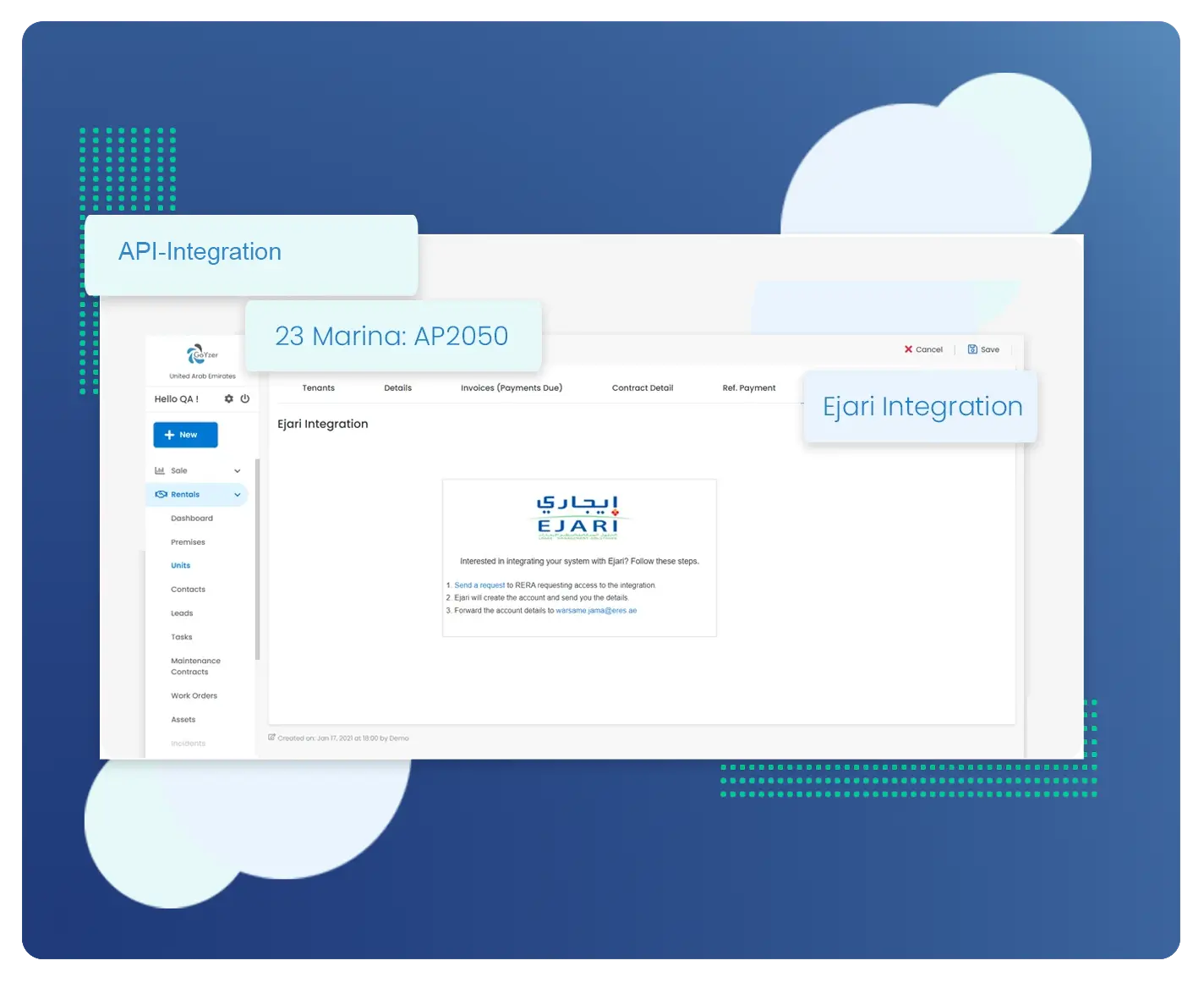Click the Sale chart icon
The height and width of the screenshot is (988, 1204).
(x=160, y=470)
